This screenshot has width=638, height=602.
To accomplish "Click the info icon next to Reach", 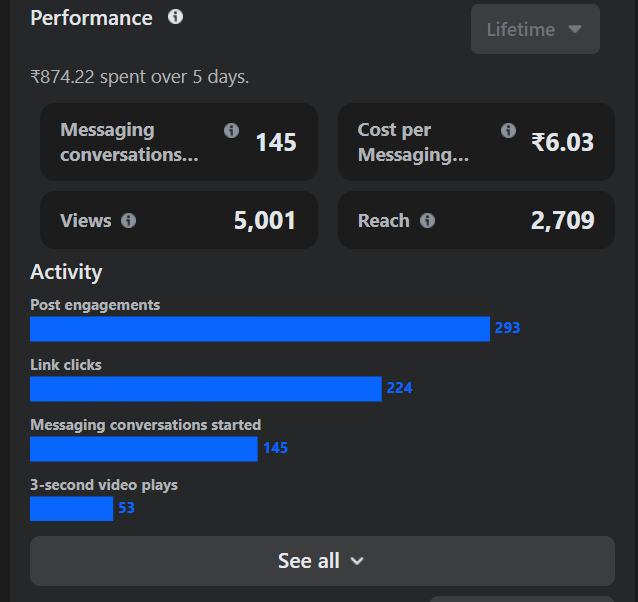I will [x=427, y=221].
